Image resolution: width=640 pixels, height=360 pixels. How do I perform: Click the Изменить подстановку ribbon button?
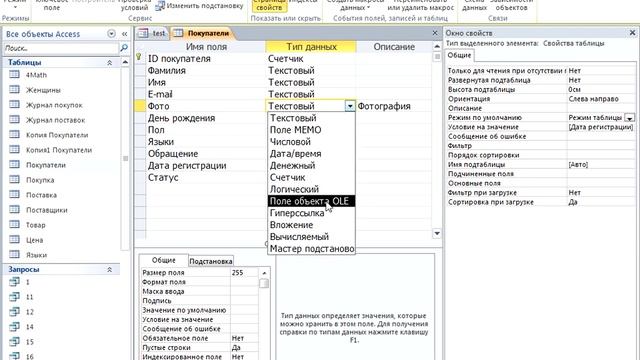click(200, 6)
